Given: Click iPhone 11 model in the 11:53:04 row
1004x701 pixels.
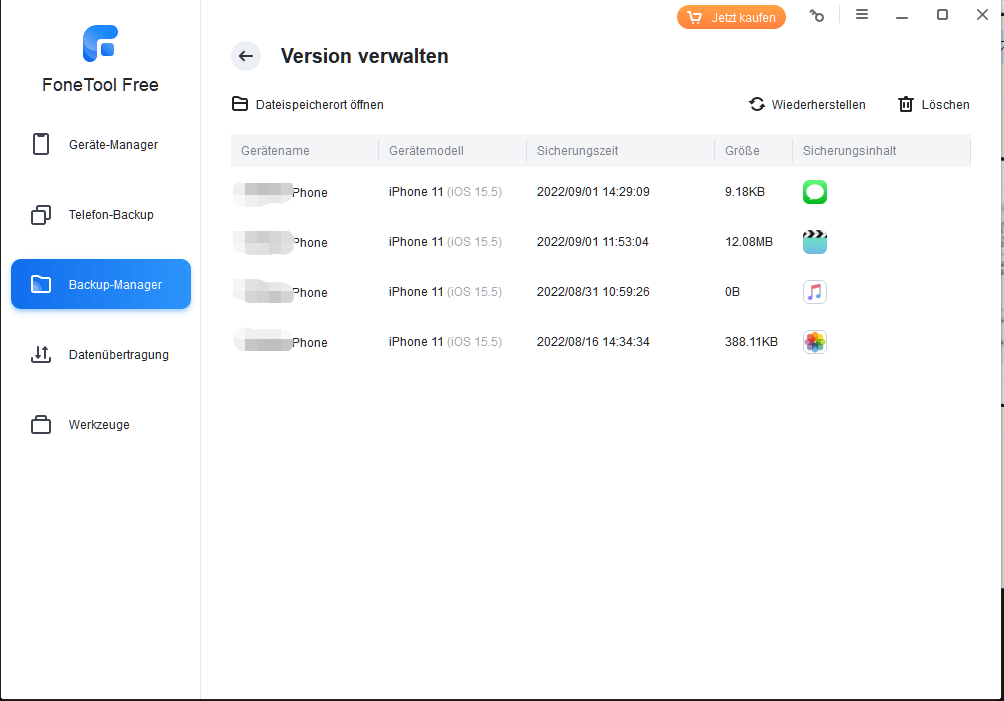Looking at the screenshot, I should click(x=445, y=242).
